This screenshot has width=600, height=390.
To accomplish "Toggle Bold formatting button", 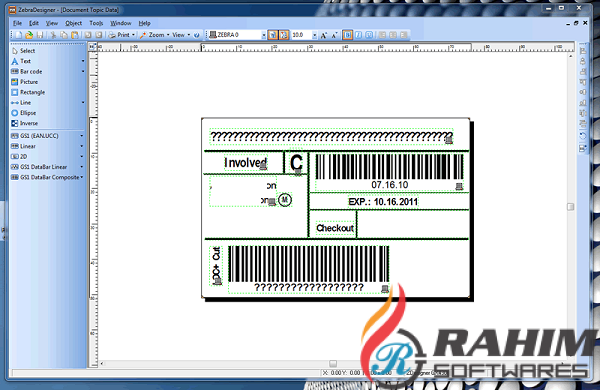I will 347,35.
